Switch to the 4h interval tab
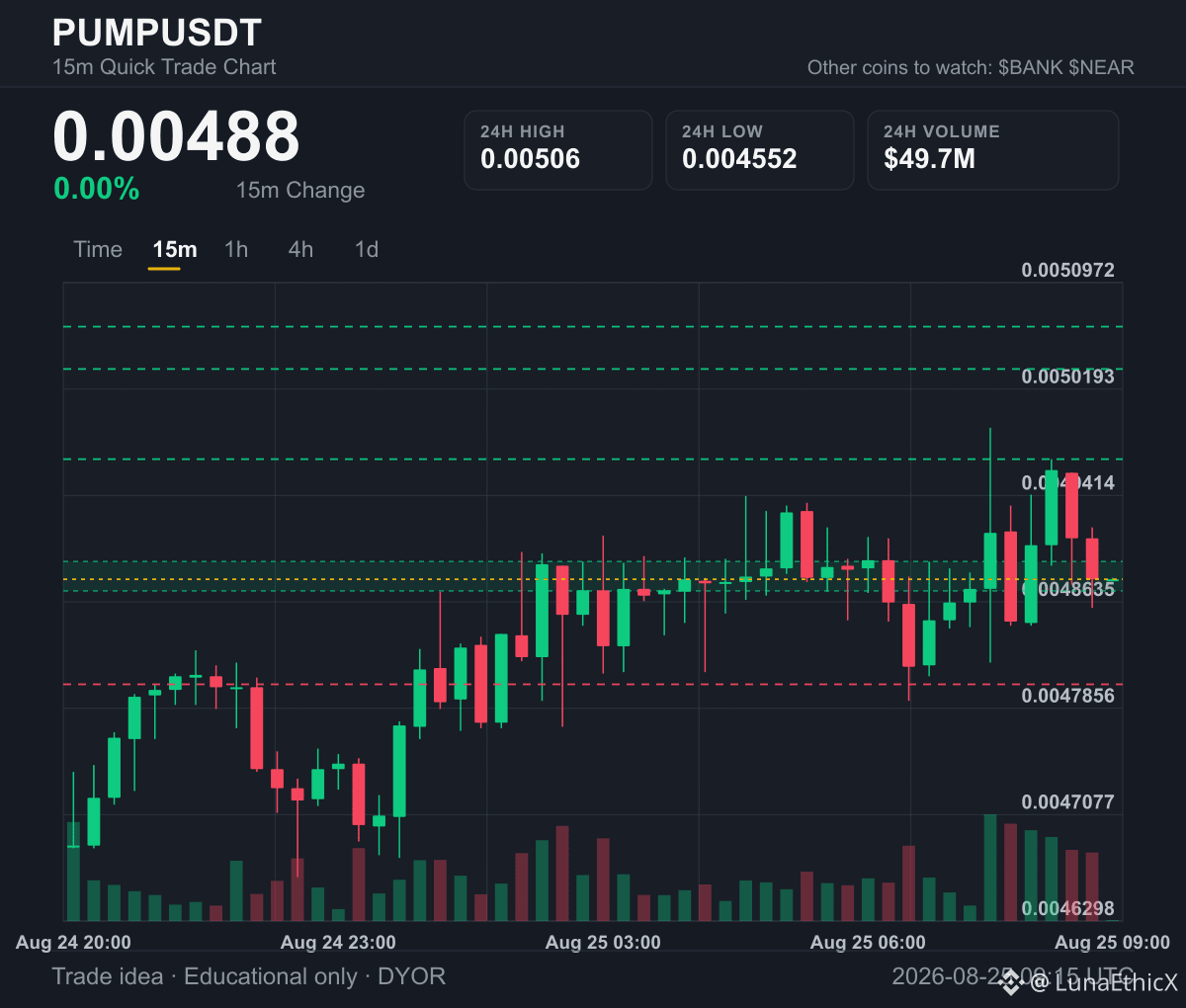Image resolution: width=1186 pixels, height=1008 pixels. pos(300,249)
